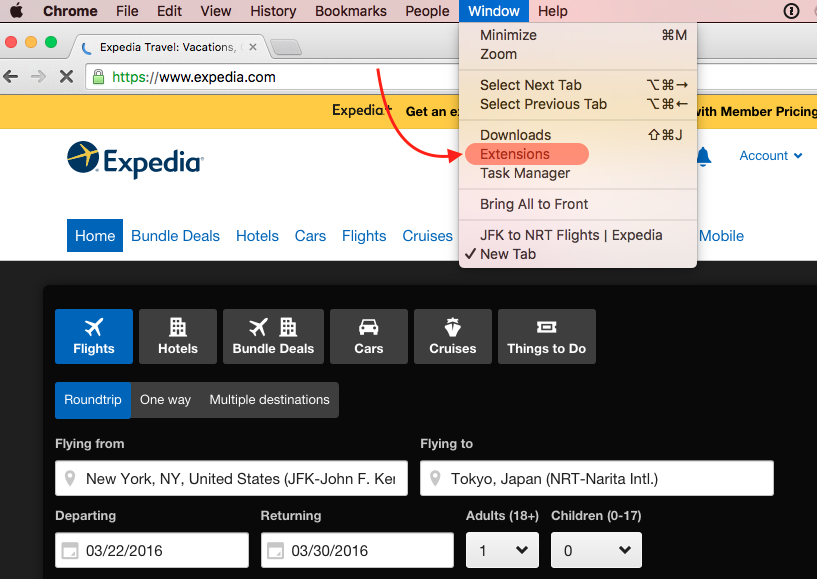Open Hotels in site navigation
817x579 pixels.
[x=257, y=236]
